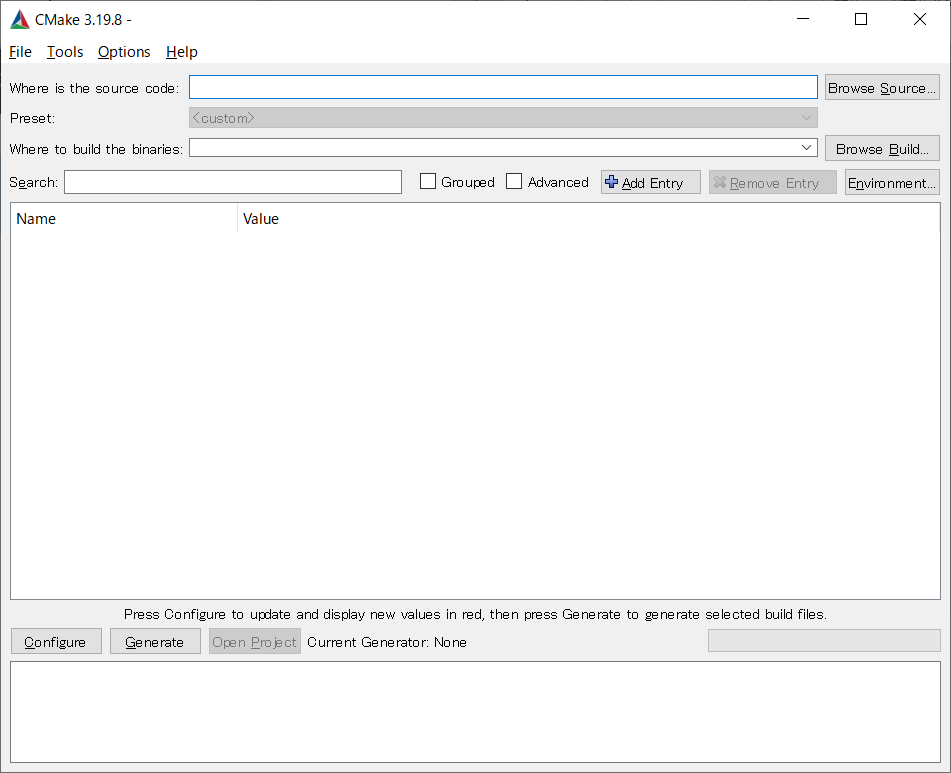The width and height of the screenshot is (951, 773).
Task: Click the Remove Entry button
Action: (772, 182)
